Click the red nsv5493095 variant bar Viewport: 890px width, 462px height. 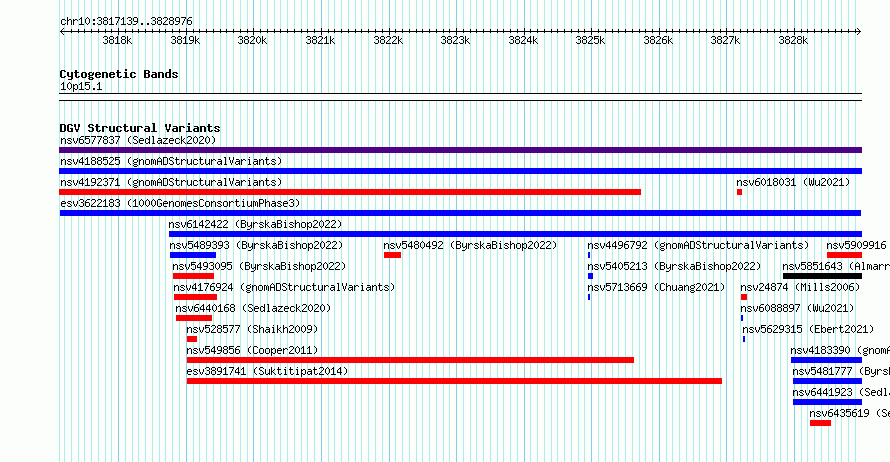point(193,276)
